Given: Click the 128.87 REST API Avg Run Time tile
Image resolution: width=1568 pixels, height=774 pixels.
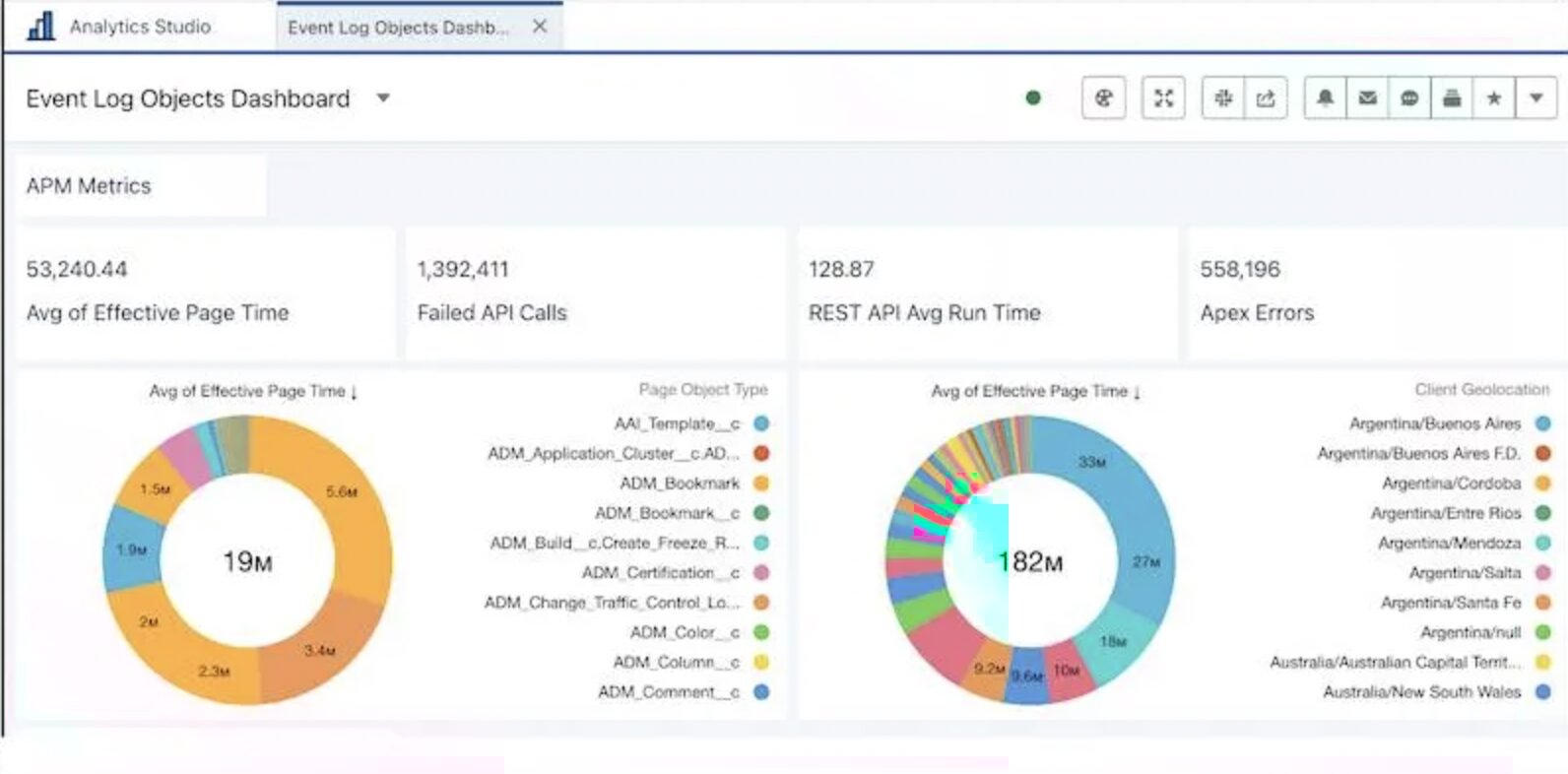Looking at the screenshot, I should 988,293.
